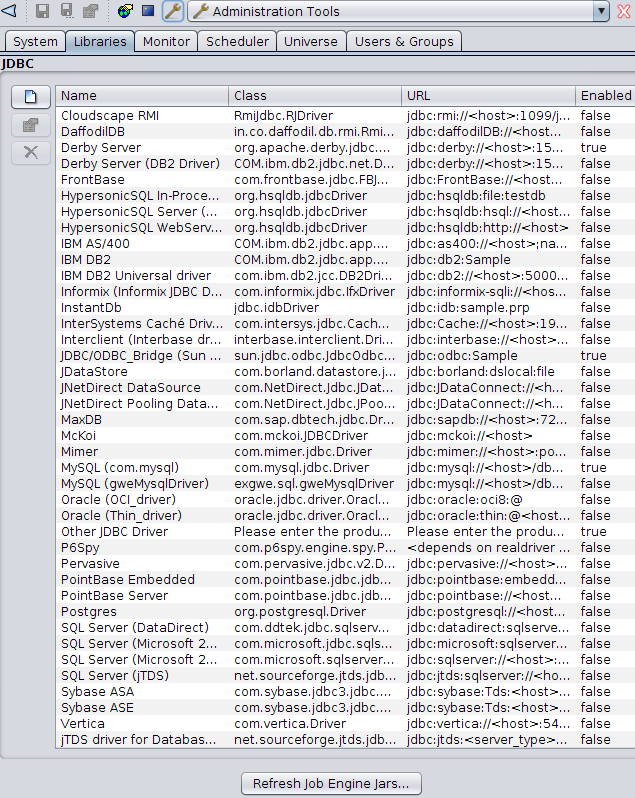Select the Derby Server row name
Viewport: 635px width, 798px height.
(x=101, y=148)
